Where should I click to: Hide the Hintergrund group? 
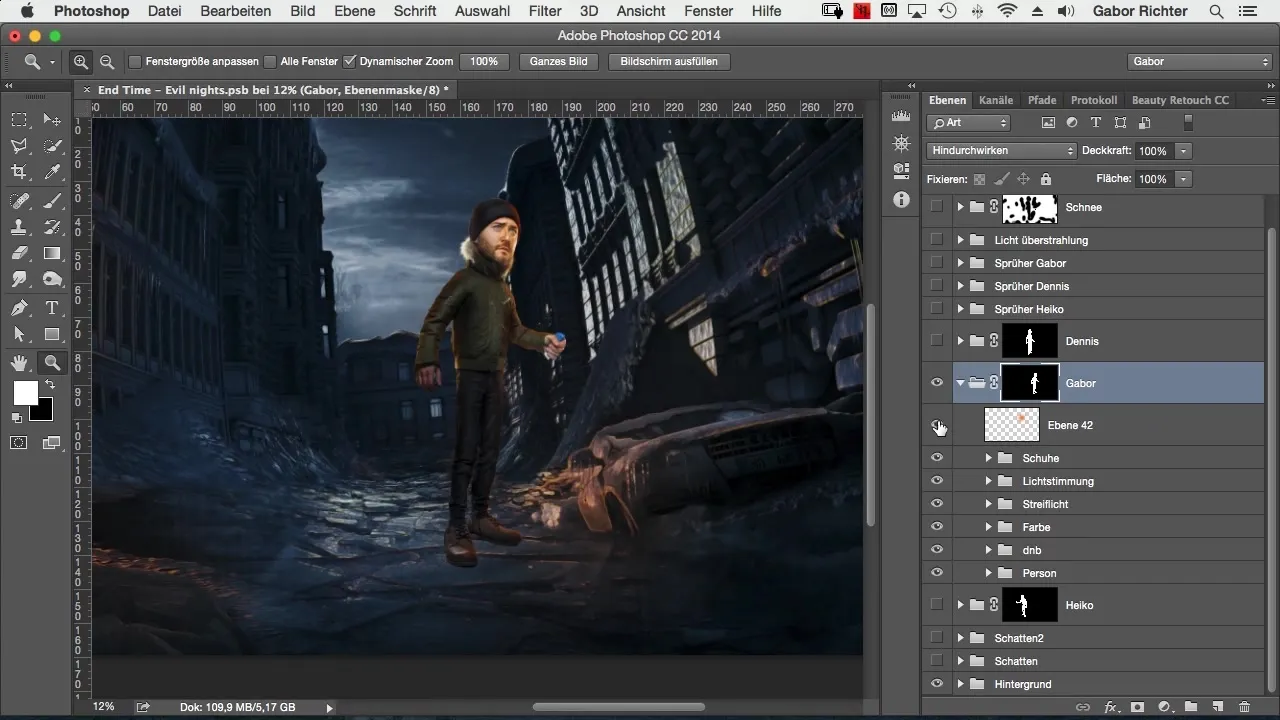937,684
